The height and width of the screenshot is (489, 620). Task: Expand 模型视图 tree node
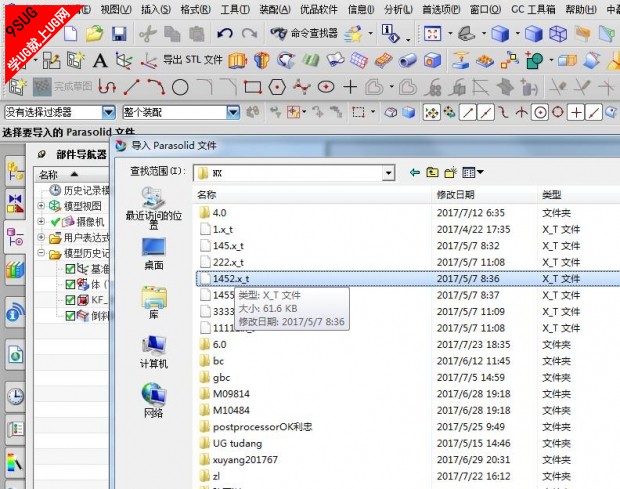(x=41, y=206)
